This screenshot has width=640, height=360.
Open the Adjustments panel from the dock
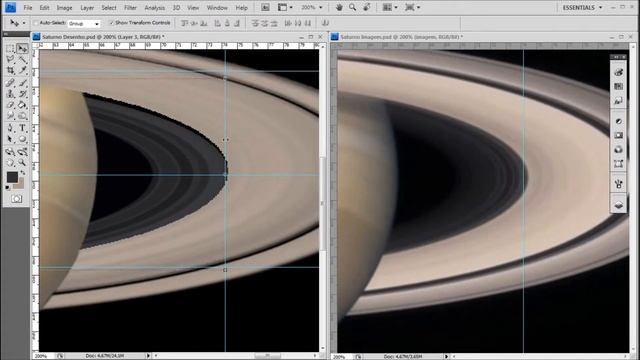point(618,121)
